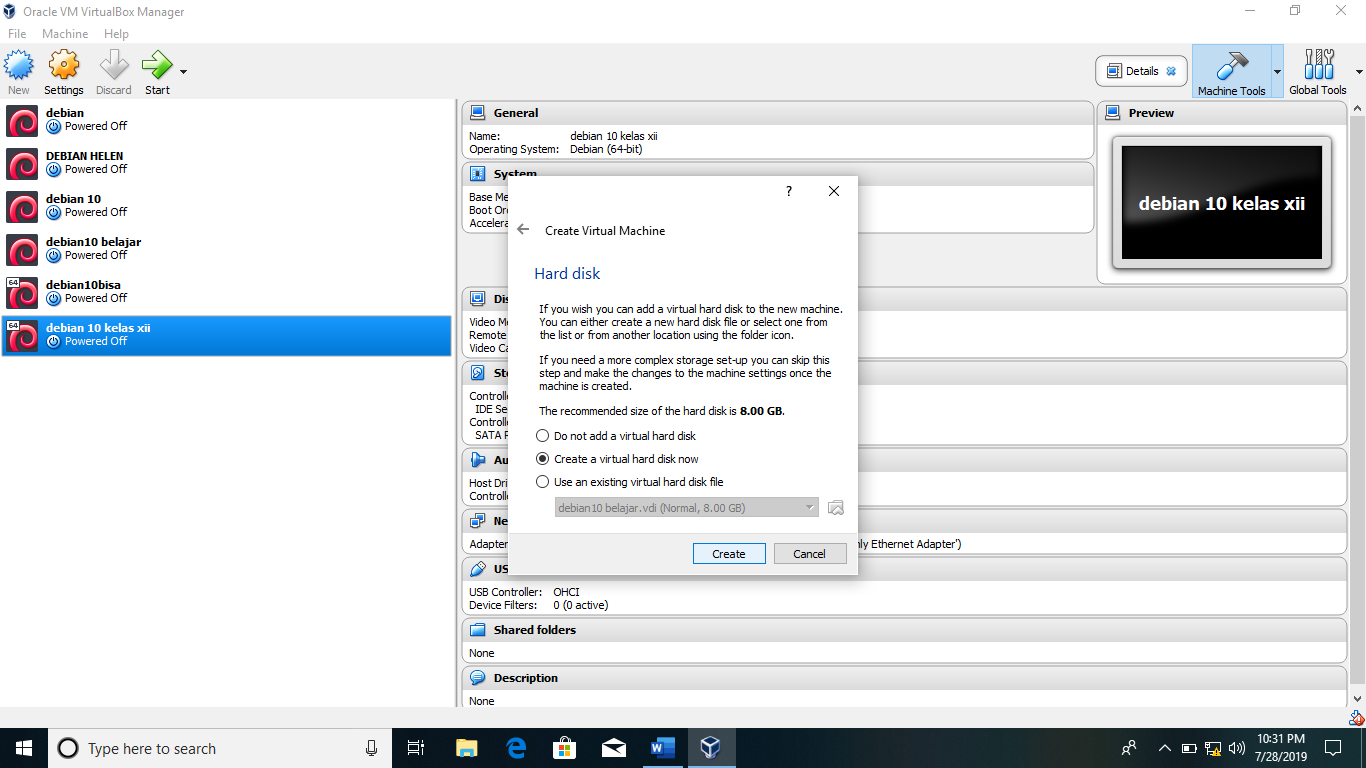Click the details pane scroll-up arrow
Screen dimensions: 1366x768
(1358, 107)
